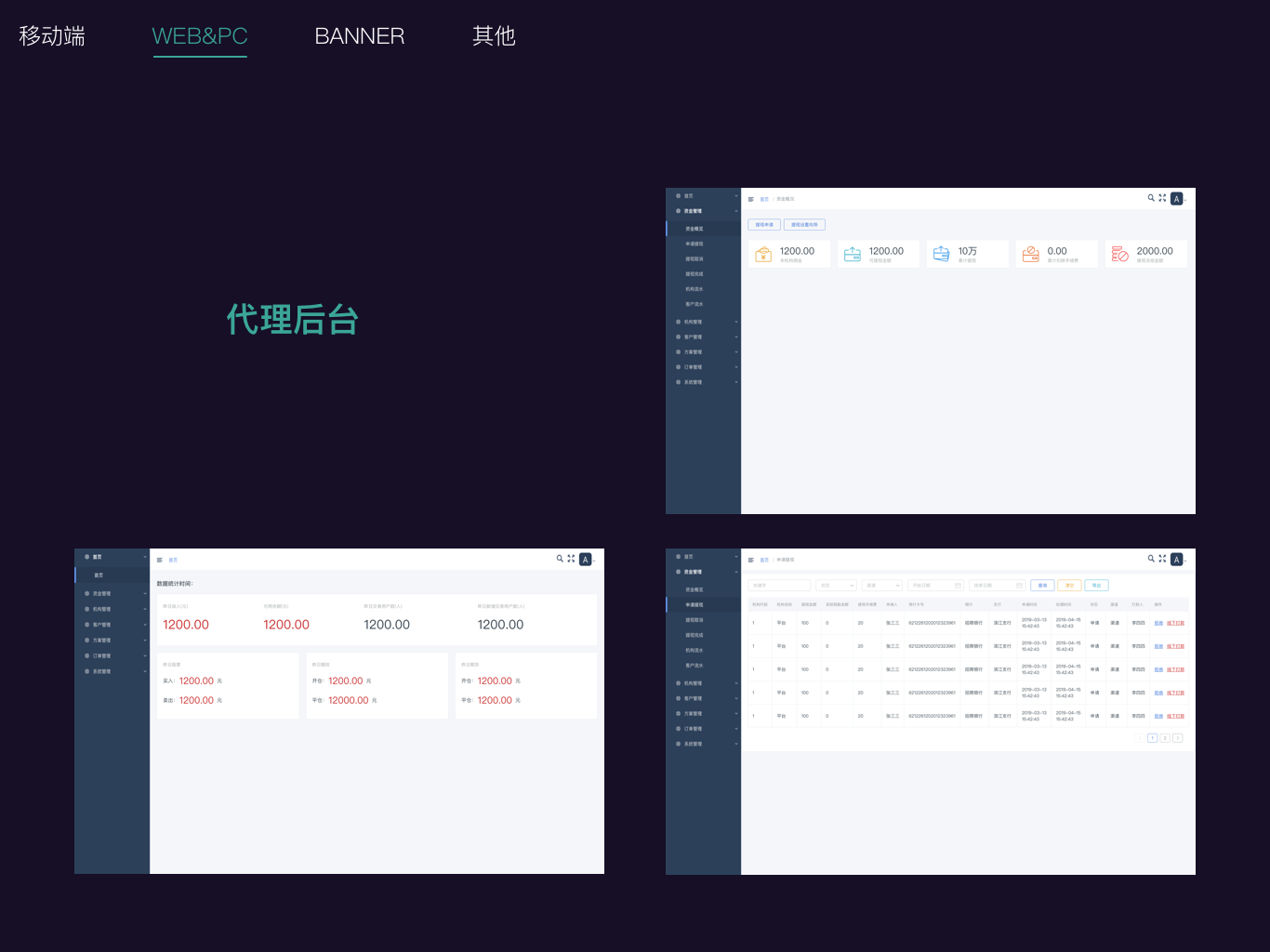Expand 资金管理 in home dashboard sidebar
The width and height of the screenshot is (1270, 952).
112,593
